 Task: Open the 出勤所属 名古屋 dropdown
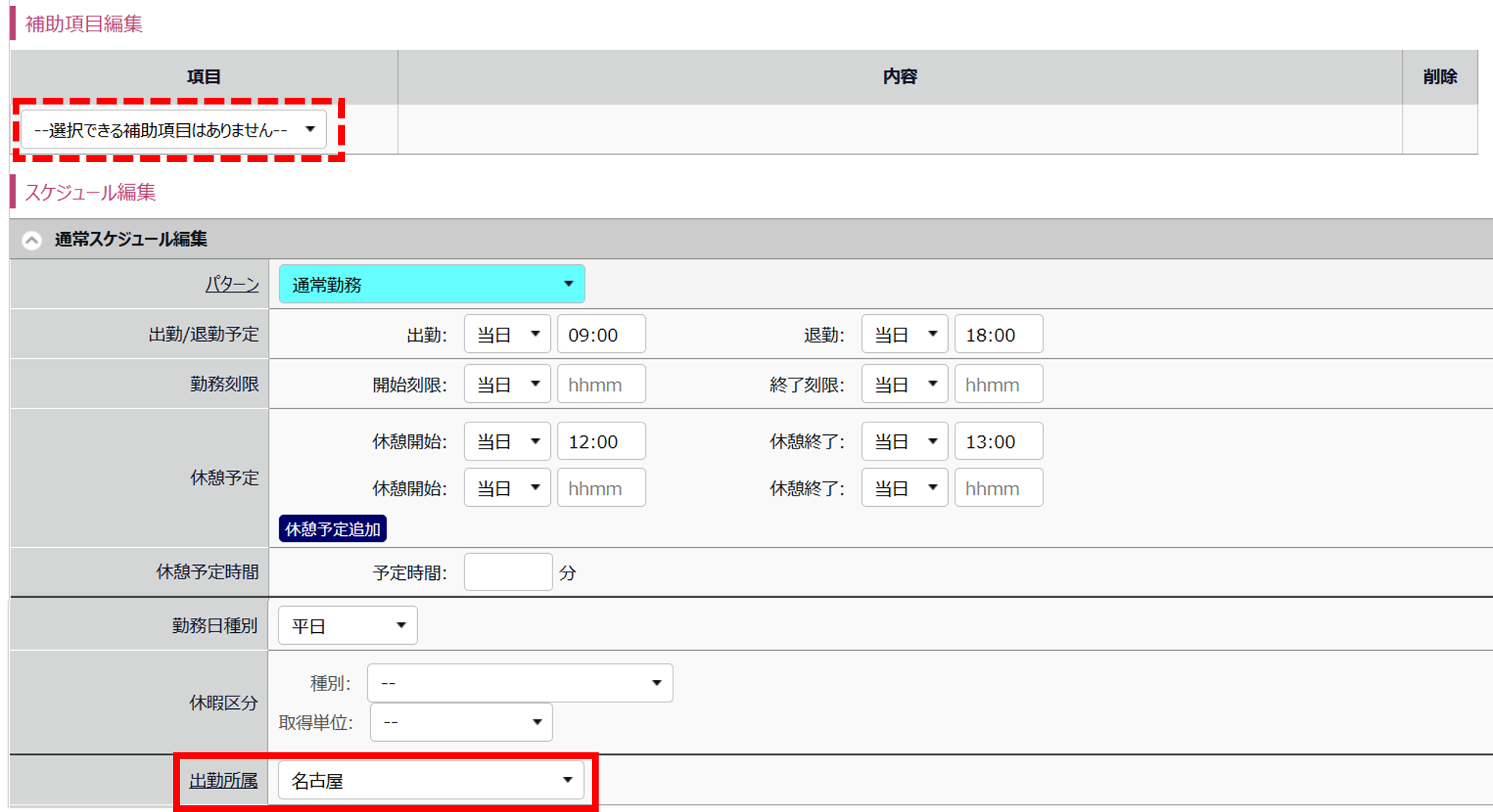pos(431,780)
